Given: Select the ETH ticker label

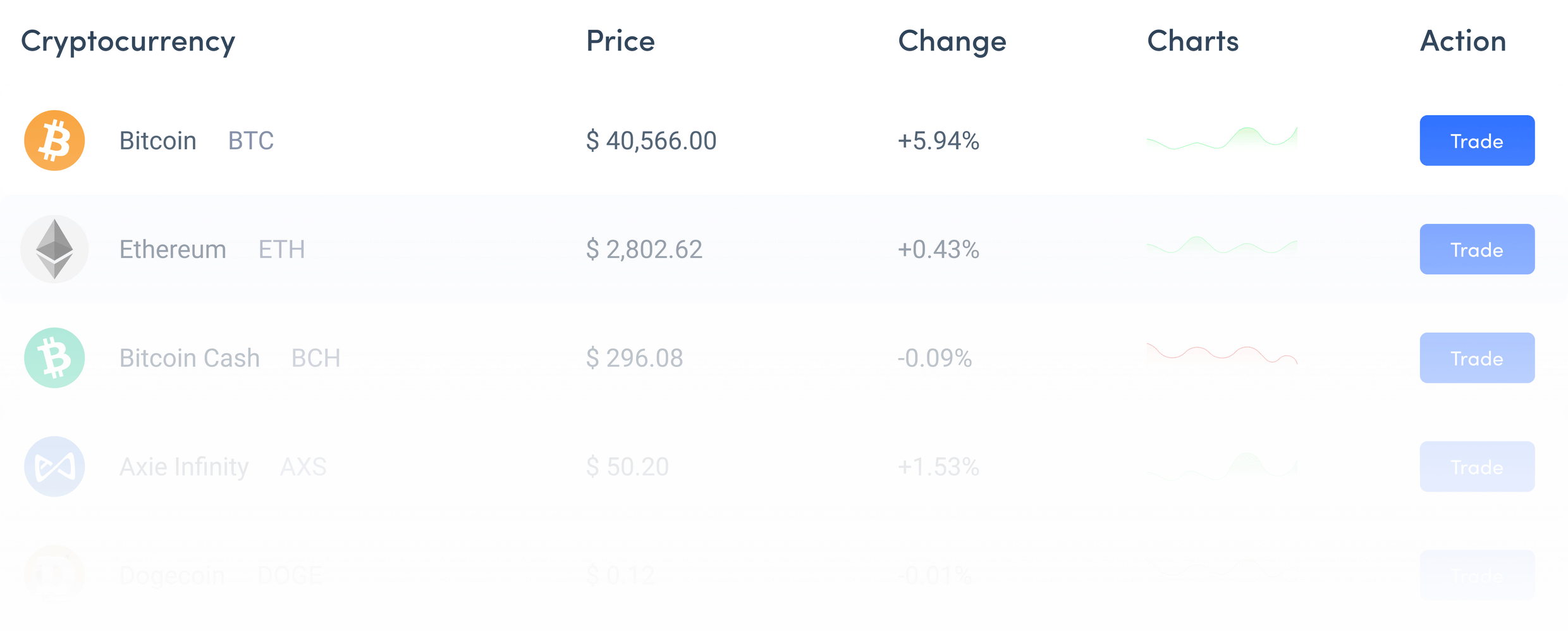Looking at the screenshot, I should point(282,249).
